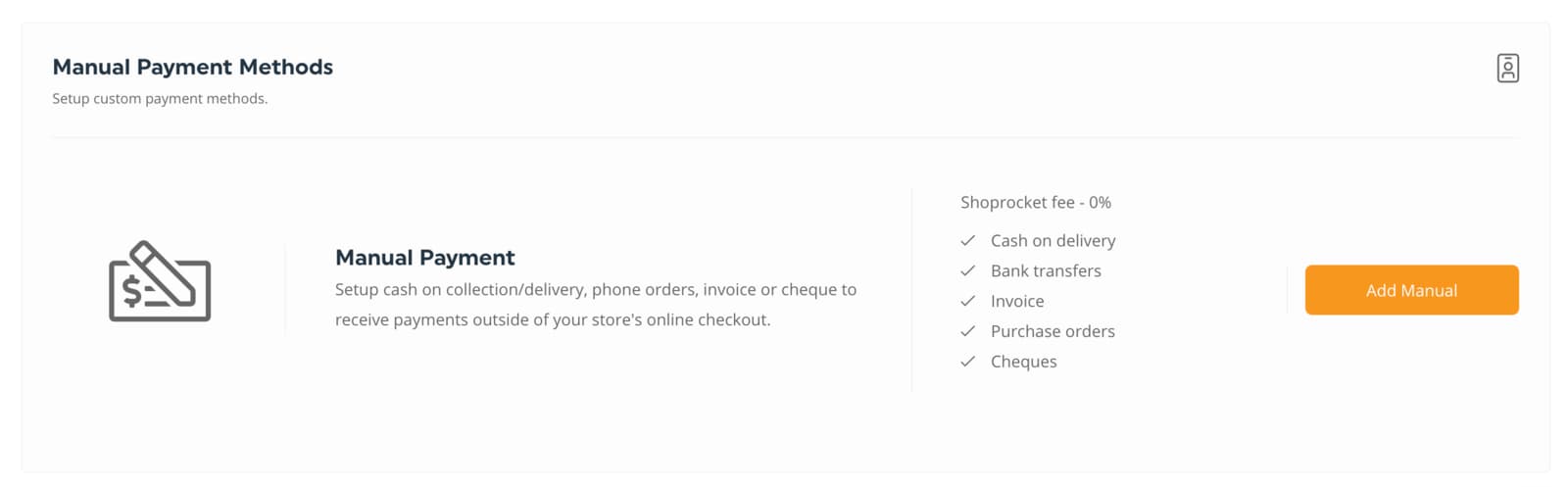
Task: Click the Manual Payment Methods heading
Action: pyautogui.click(x=193, y=67)
